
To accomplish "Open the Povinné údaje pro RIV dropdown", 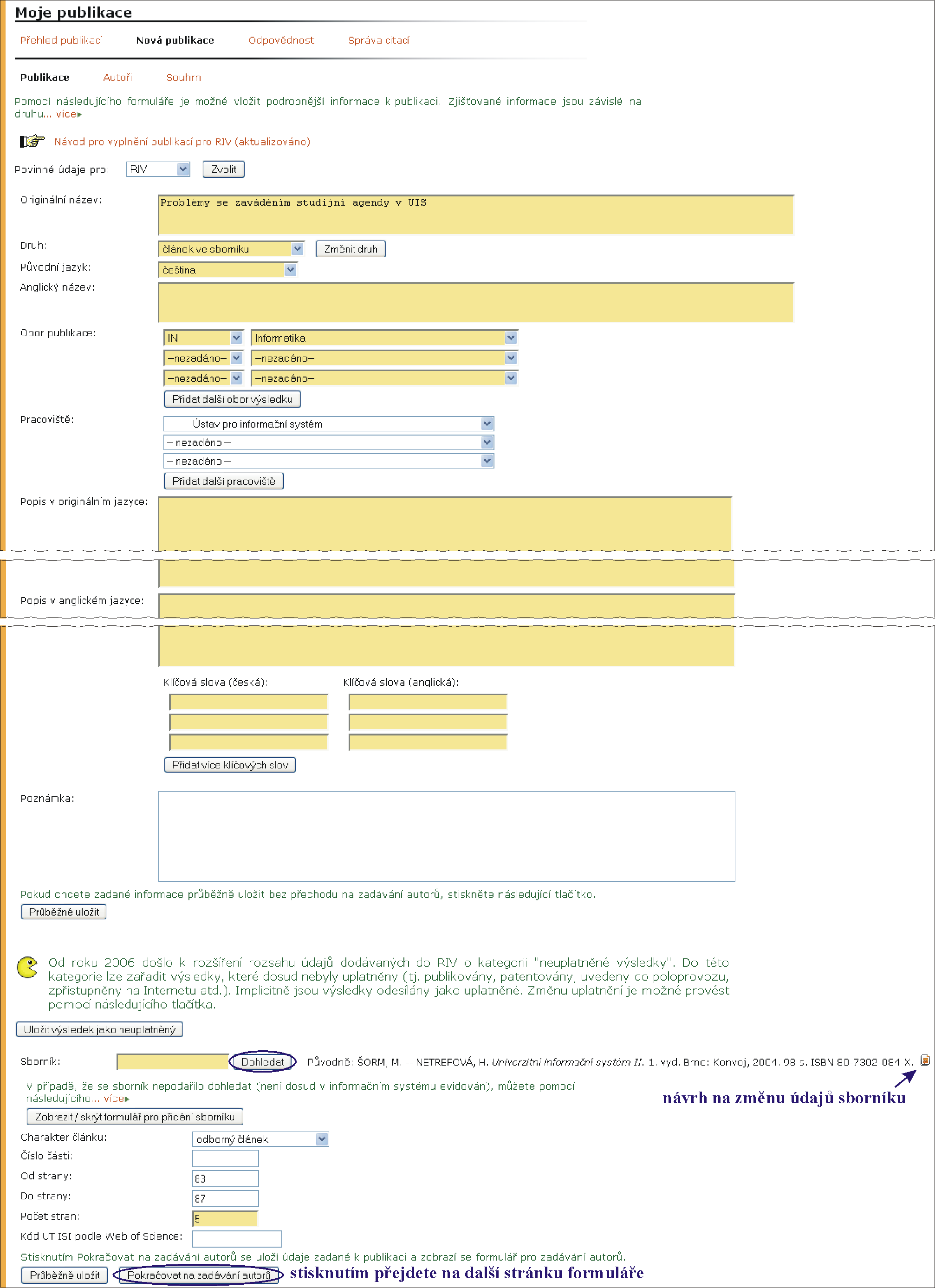I will point(158,169).
